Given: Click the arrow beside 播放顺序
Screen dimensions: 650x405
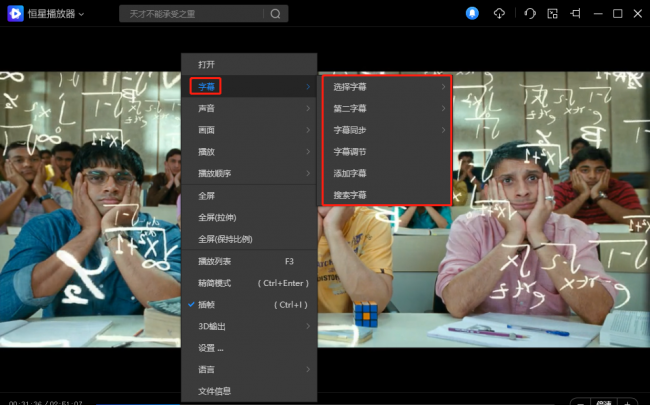Looking at the screenshot, I should (x=308, y=173).
